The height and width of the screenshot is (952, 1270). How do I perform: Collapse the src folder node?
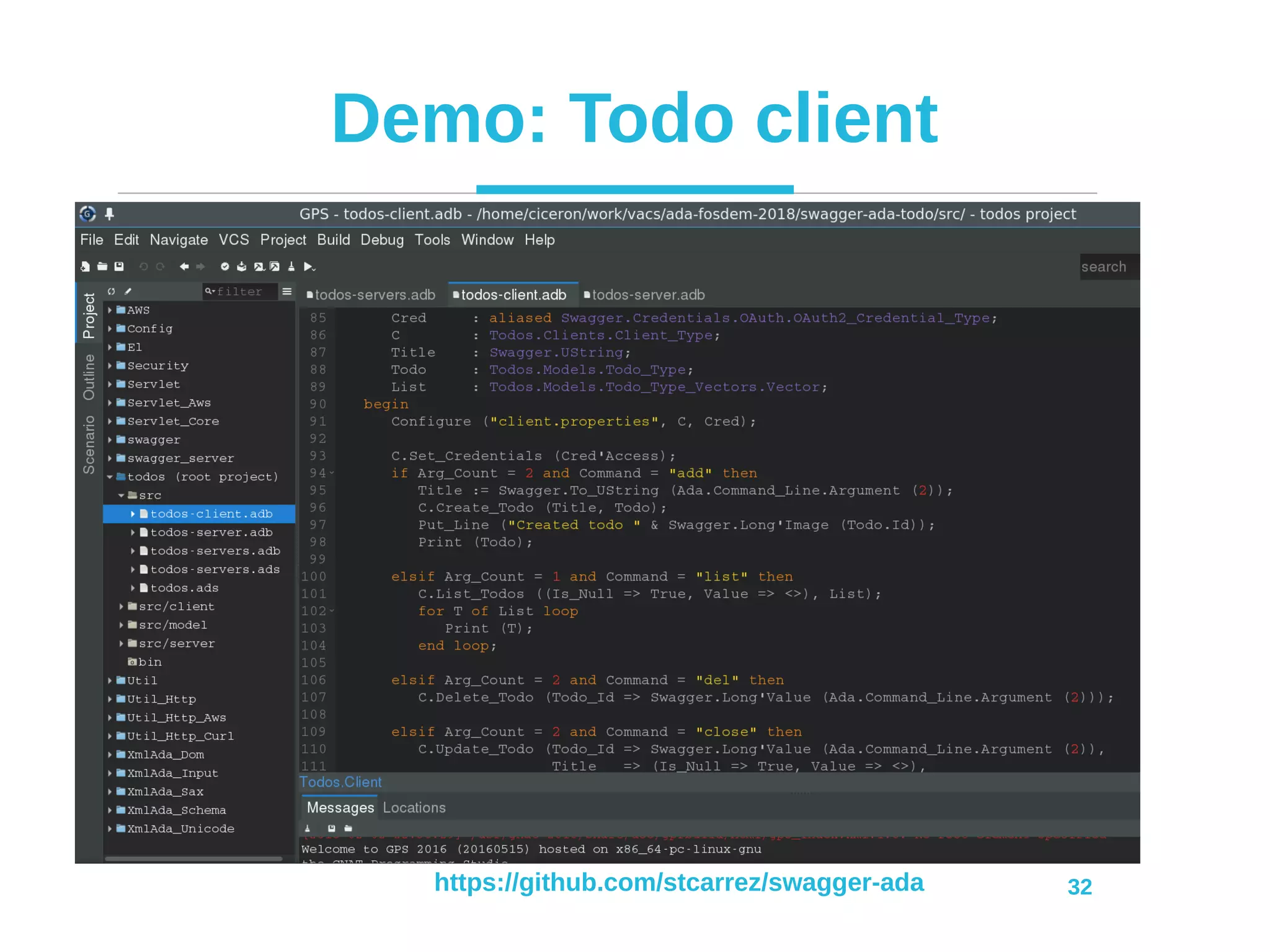122,496
